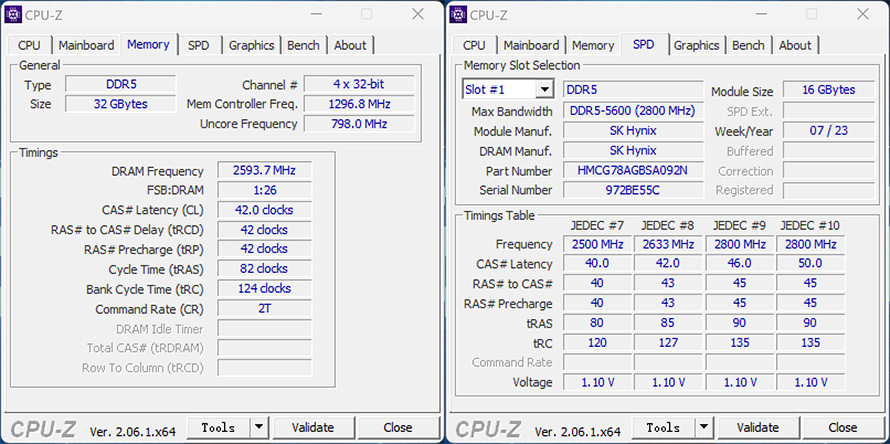Click Close button in left CPU-Z window
Image resolution: width=890 pixels, height=444 pixels.
click(x=398, y=427)
